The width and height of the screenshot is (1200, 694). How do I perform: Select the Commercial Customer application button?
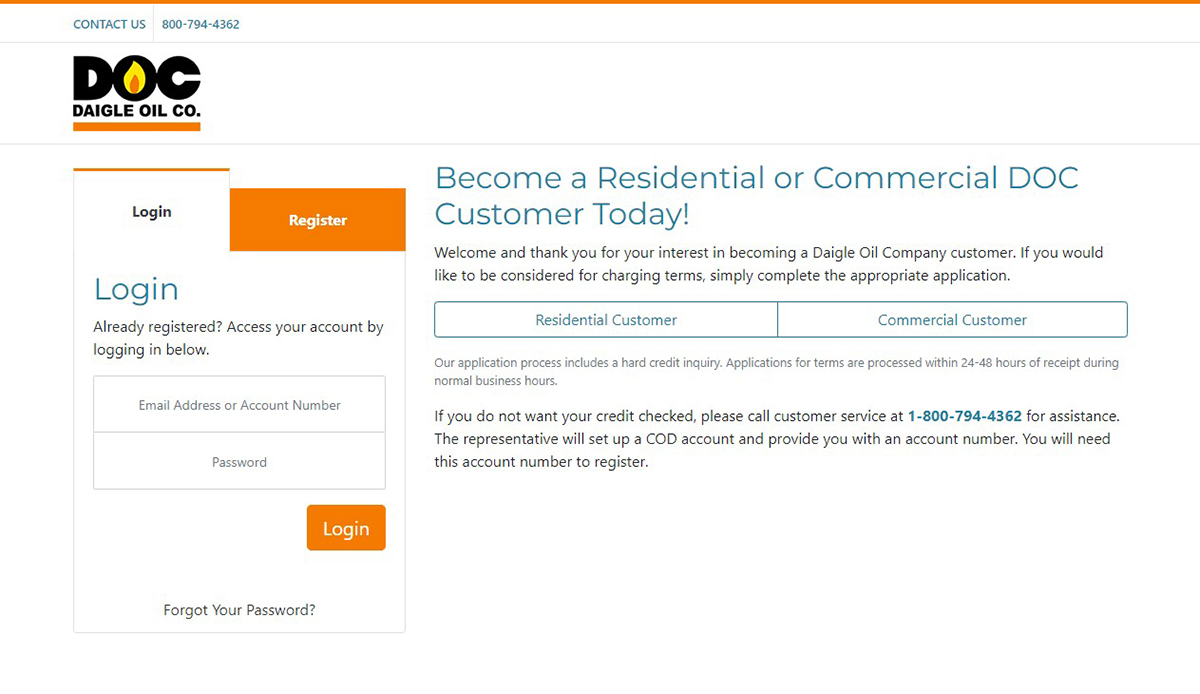click(x=952, y=320)
